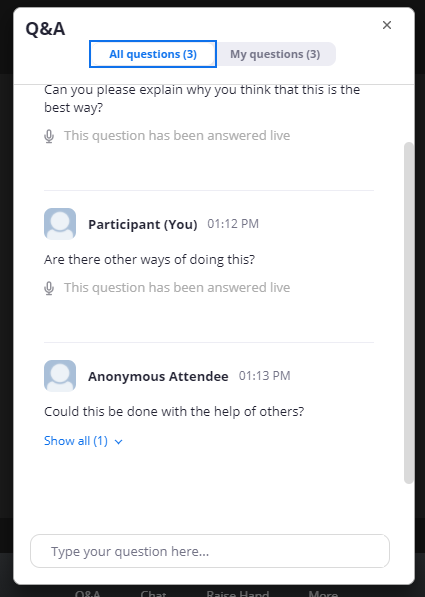Open the My questions tab
Screen dimensions: 425x597
(x=275, y=54)
